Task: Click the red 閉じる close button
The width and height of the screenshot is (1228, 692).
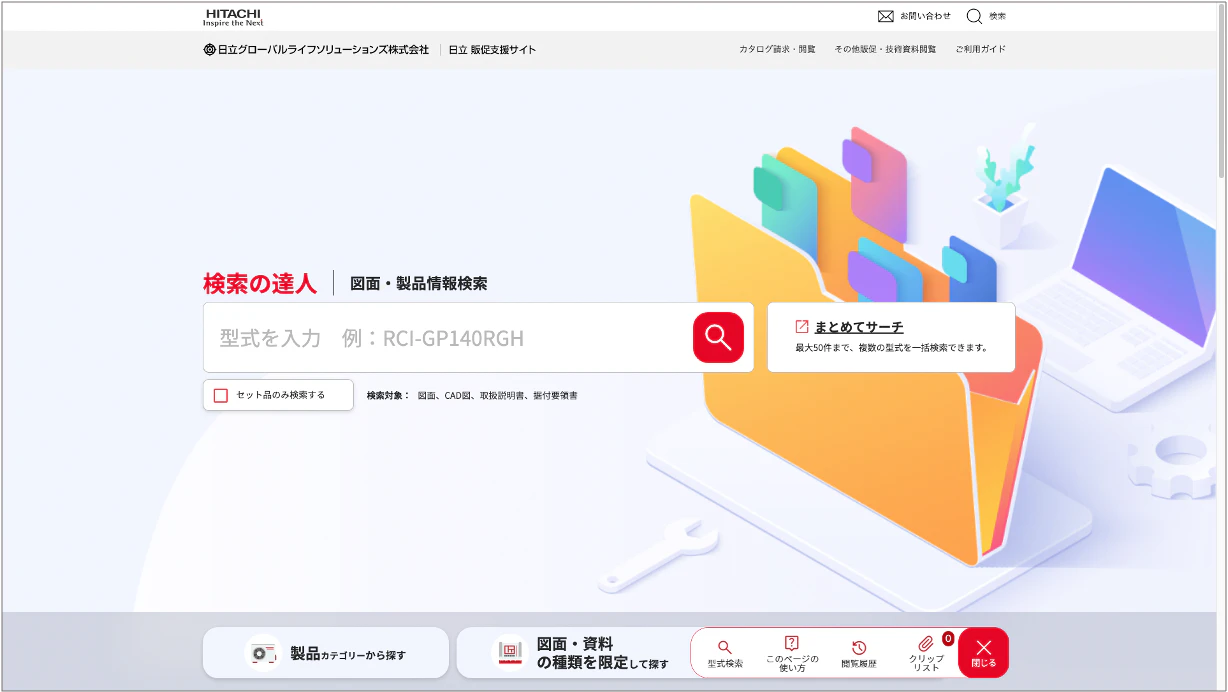Action: (x=983, y=653)
